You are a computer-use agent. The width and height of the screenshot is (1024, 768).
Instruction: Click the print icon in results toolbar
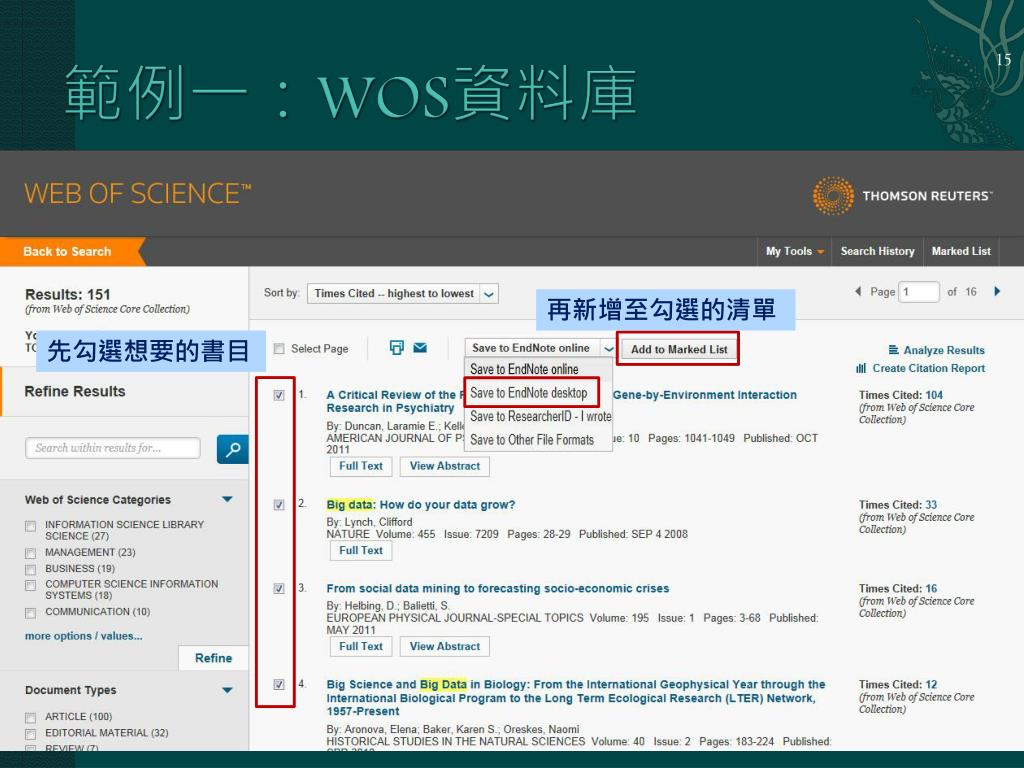click(x=396, y=347)
